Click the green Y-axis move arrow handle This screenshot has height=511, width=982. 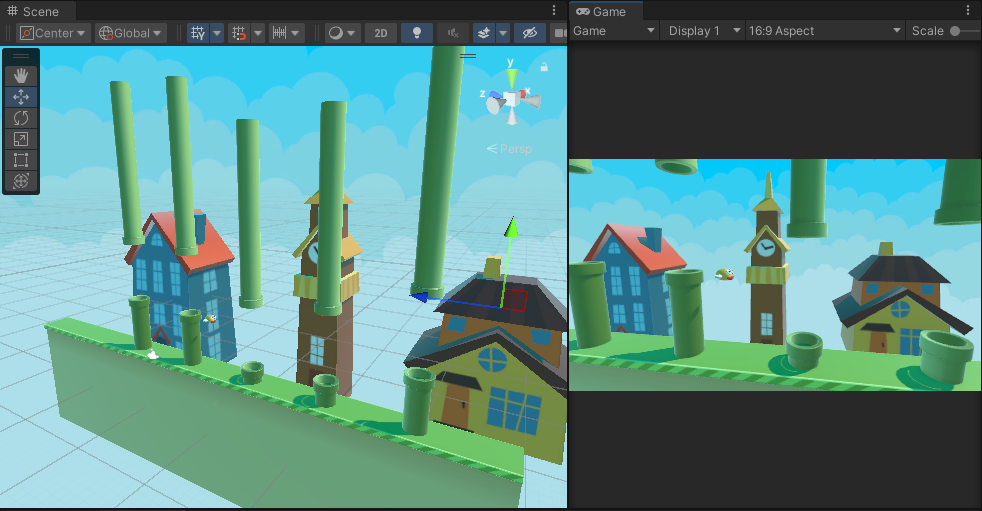[x=512, y=226]
